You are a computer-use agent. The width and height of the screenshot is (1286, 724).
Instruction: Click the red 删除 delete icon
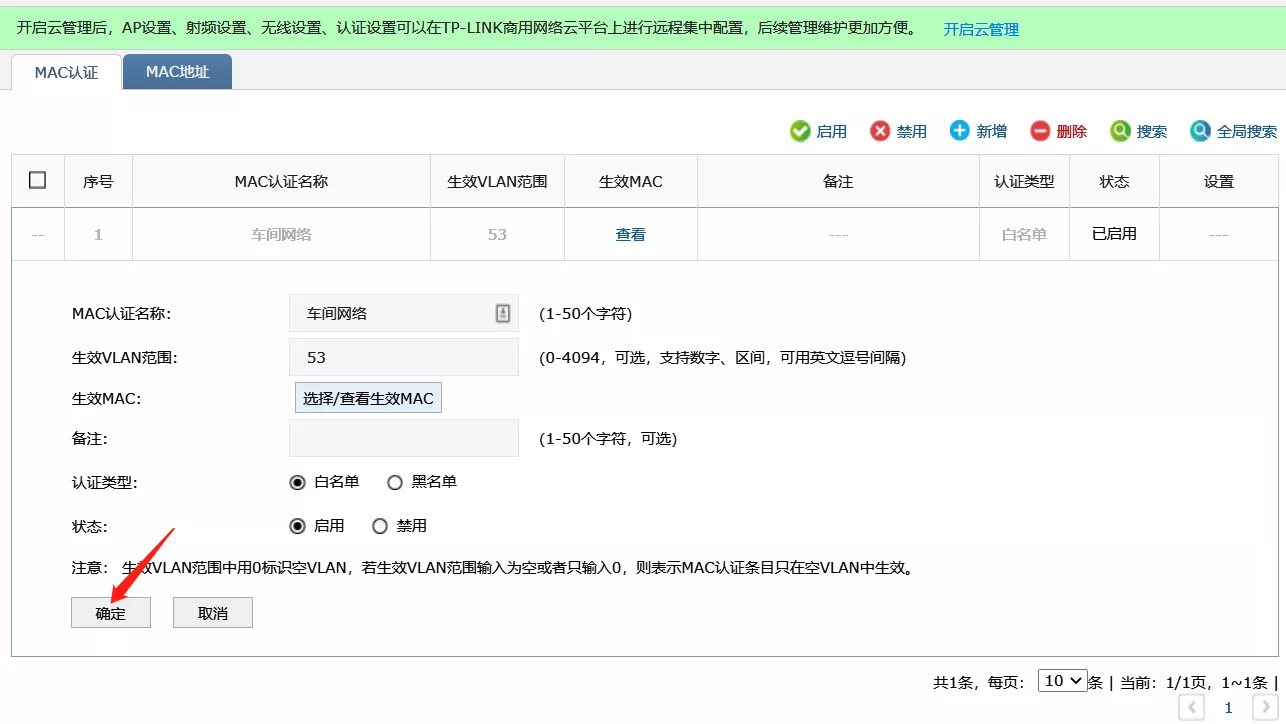[1040, 131]
